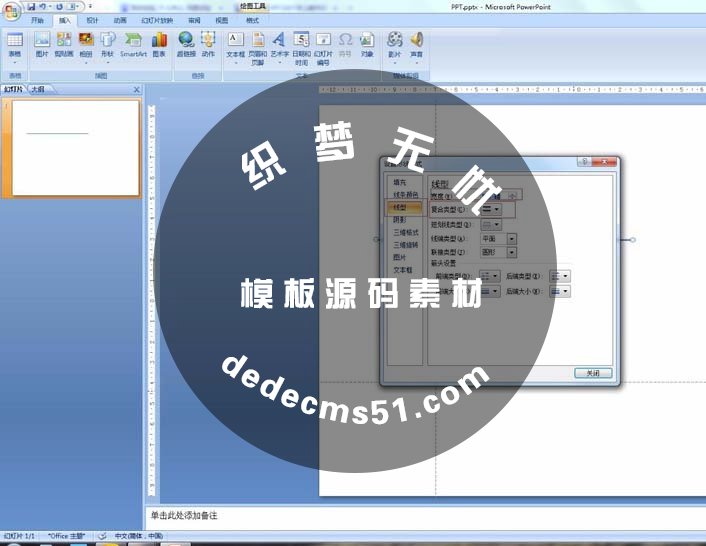The height and width of the screenshot is (546, 706).
Task: Open the 线端类型 (Cap type) combo box
Action: [512, 239]
